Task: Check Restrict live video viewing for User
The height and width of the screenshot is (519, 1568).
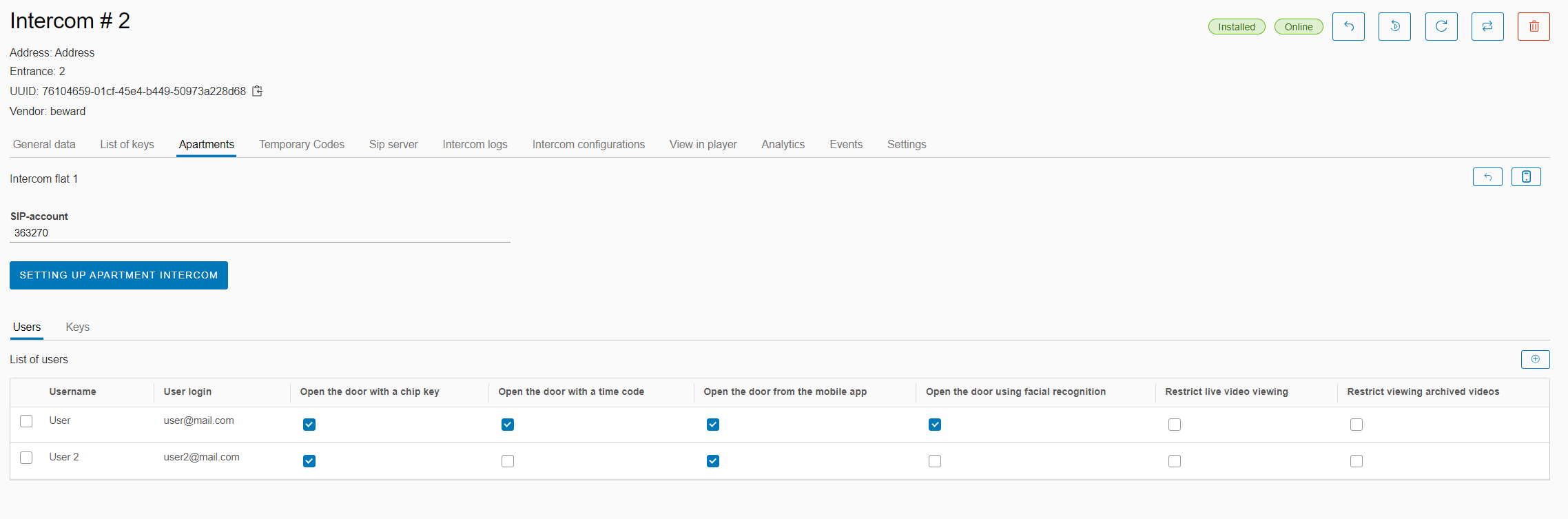Action: 1175,425
